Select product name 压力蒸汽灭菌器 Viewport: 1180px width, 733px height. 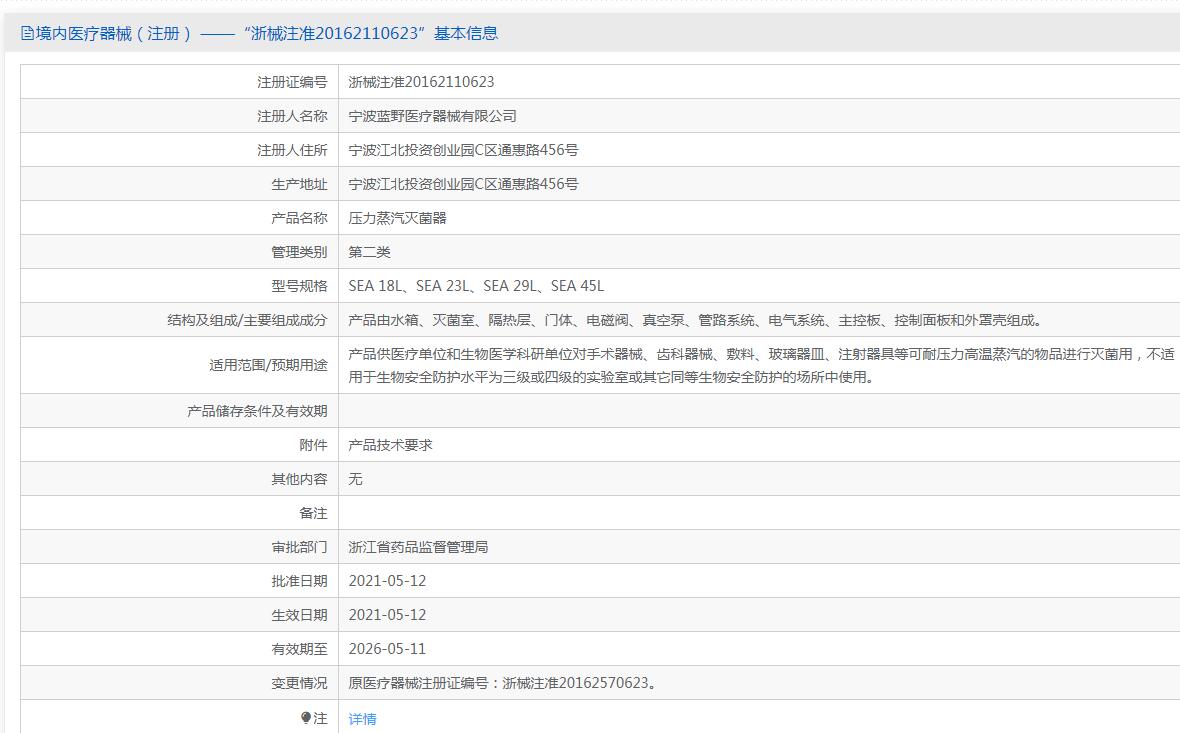click(397, 217)
